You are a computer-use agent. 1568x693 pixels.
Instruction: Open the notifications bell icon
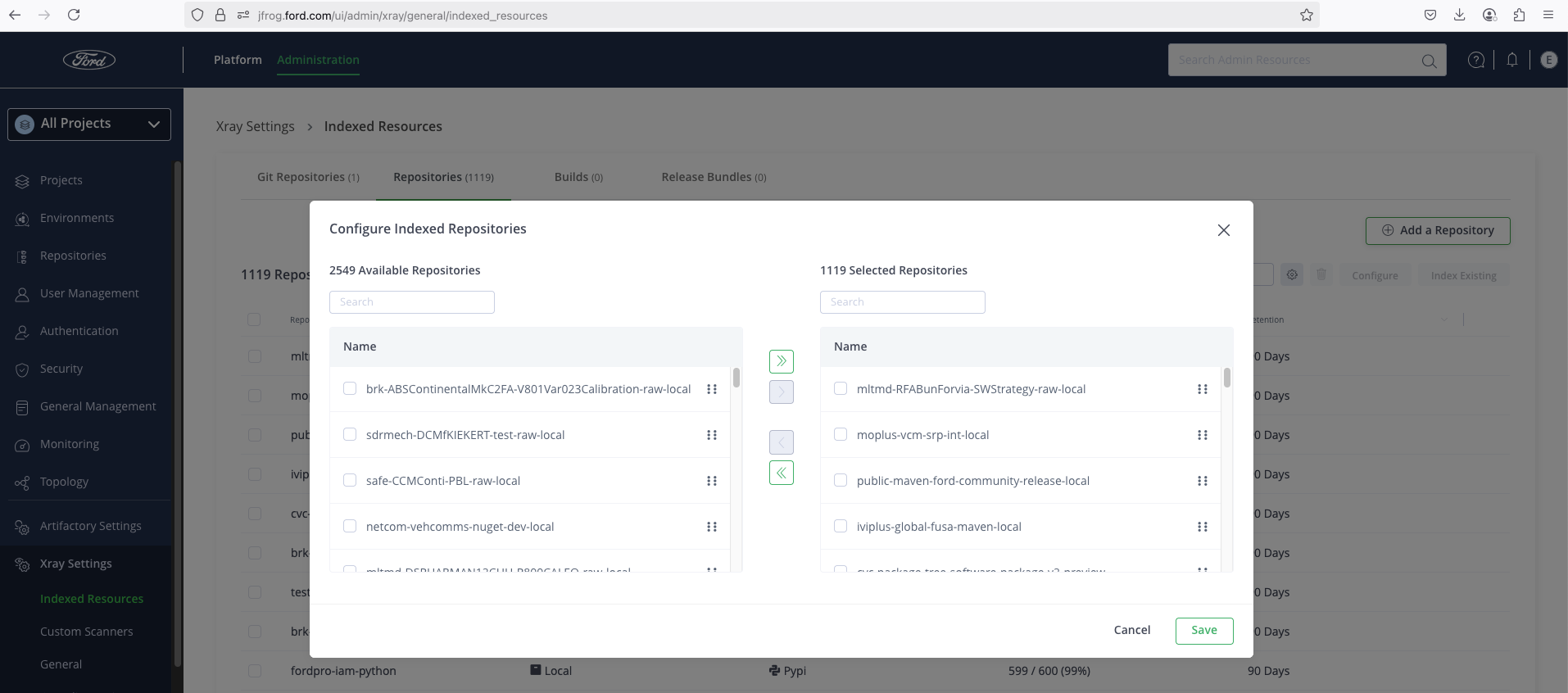[x=1512, y=60]
